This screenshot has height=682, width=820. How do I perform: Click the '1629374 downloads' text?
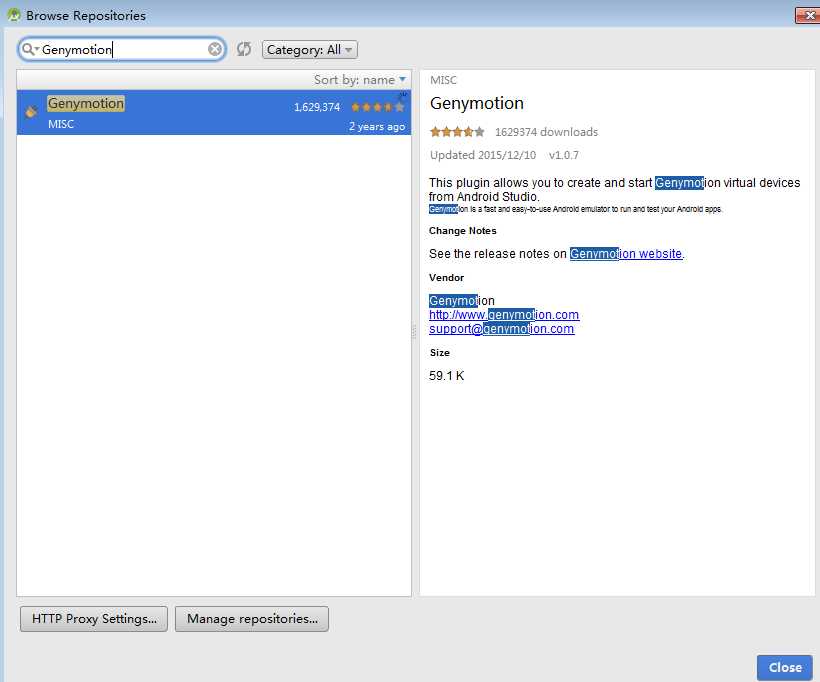tap(546, 132)
